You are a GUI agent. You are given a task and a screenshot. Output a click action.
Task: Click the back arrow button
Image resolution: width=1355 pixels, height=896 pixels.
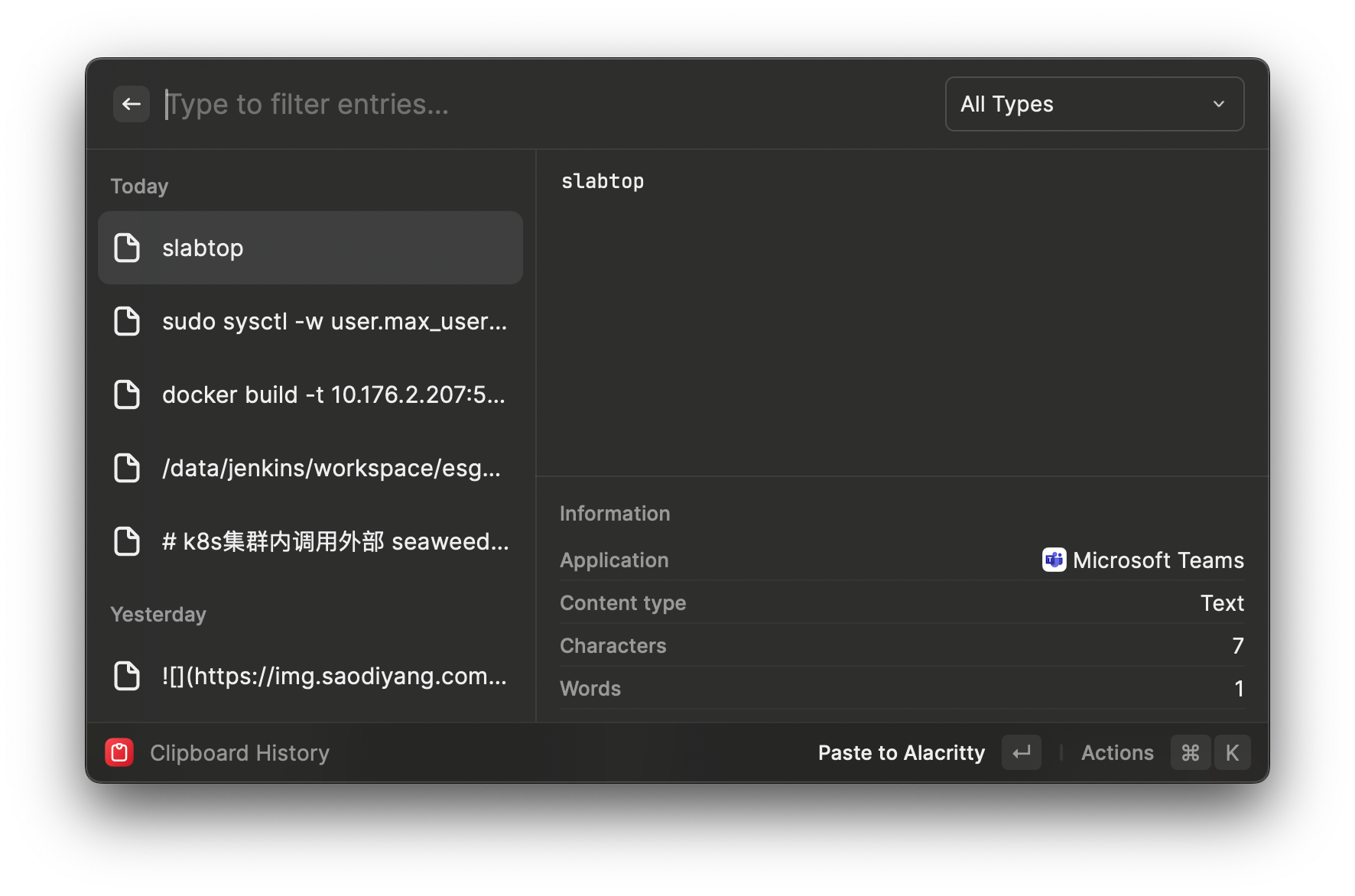tap(132, 104)
